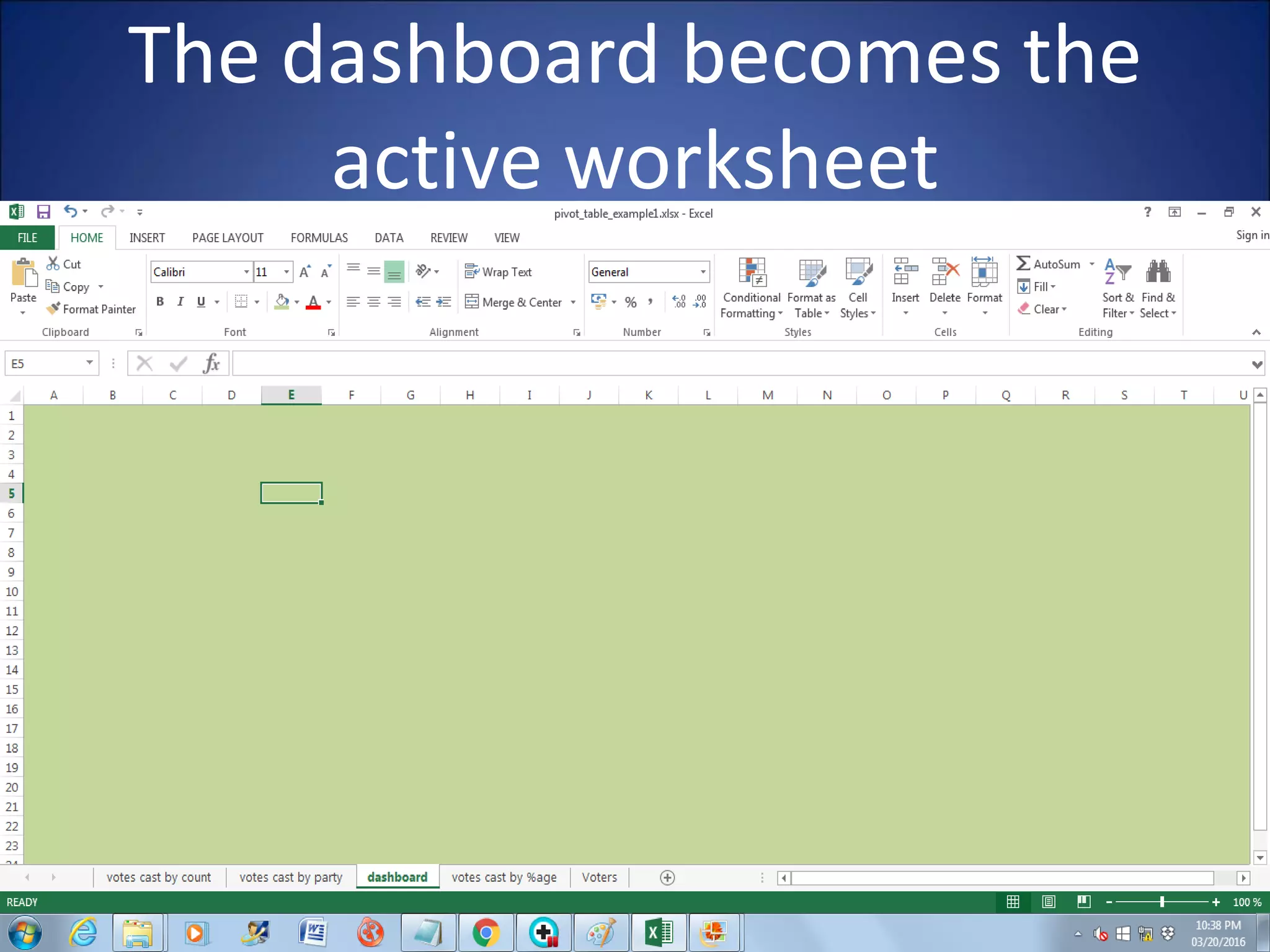Apply fill color with paint bucket
Image resolution: width=1270 pixels, height=952 pixels.
coord(282,302)
